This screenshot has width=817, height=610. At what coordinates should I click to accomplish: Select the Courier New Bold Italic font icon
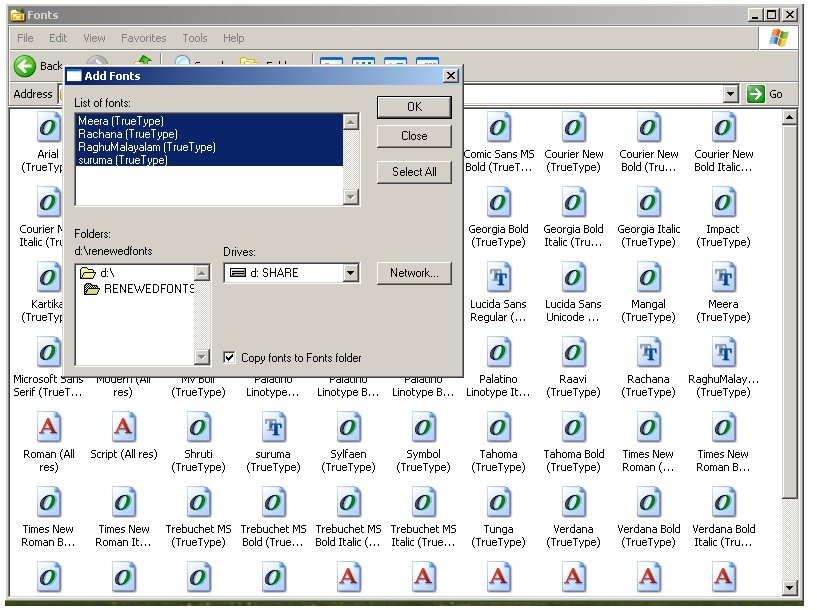tap(723, 128)
